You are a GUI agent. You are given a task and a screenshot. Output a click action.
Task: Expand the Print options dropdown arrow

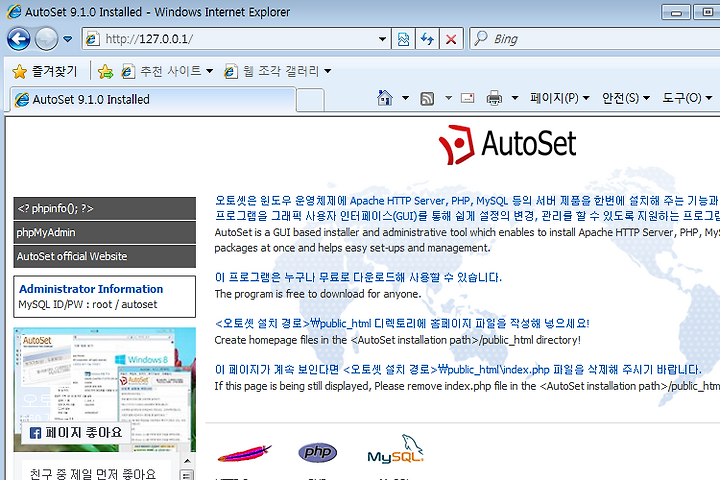[x=515, y=98]
